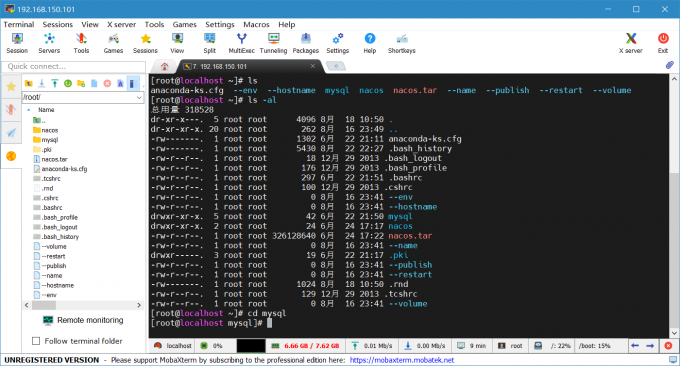
Task: Open the Packages toolbar icon
Action: (306, 43)
